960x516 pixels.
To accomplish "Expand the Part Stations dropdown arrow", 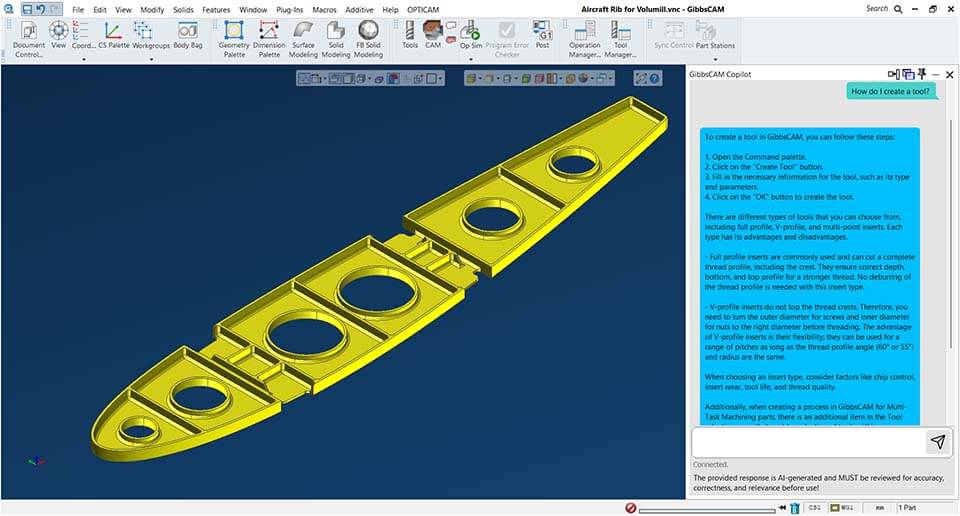I will (x=715, y=60).
